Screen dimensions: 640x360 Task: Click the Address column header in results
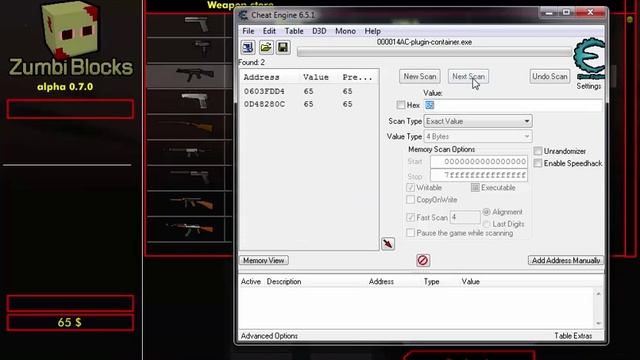261,77
